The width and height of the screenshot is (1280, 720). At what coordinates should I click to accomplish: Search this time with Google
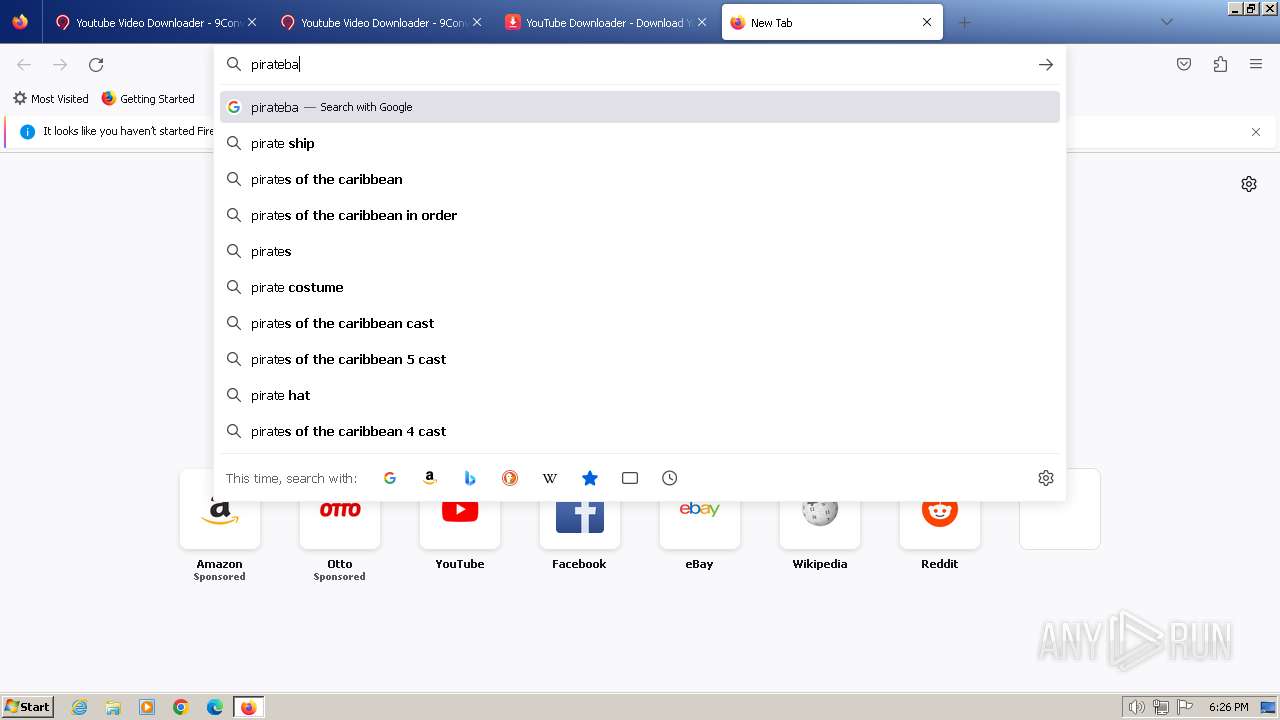[390, 478]
